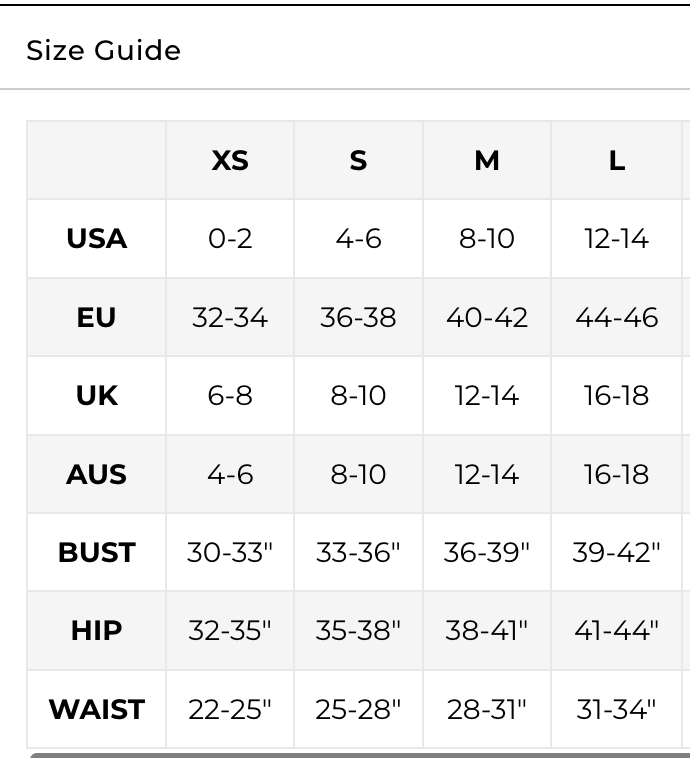690x758 pixels.
Task: Click the EU row label
Action: (x=97, y=317)
